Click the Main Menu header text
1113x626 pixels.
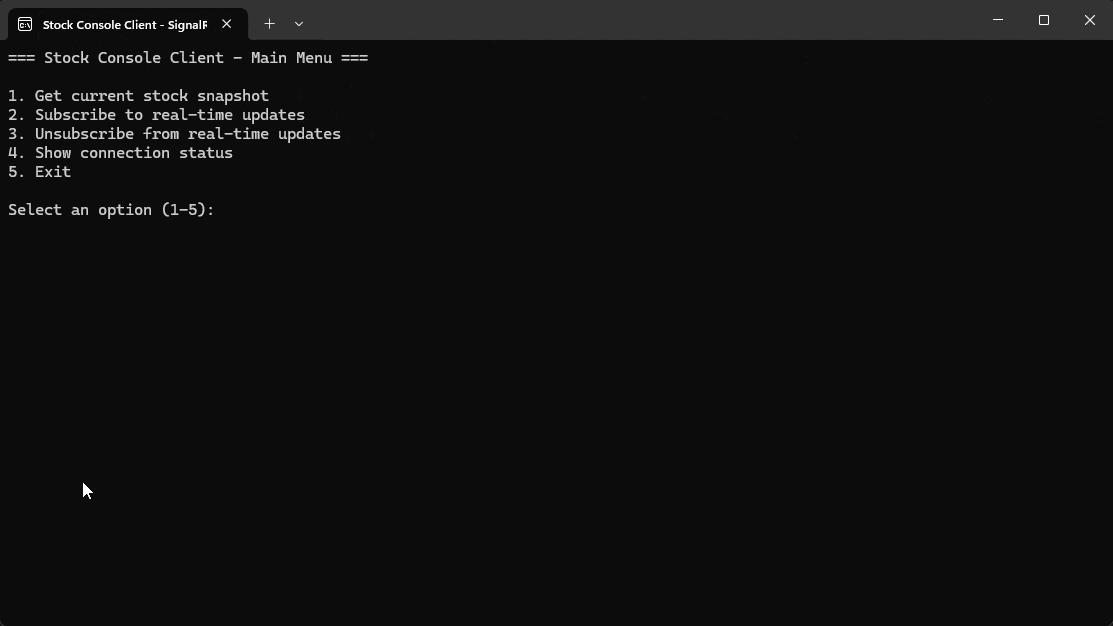(x=188, y=57)
